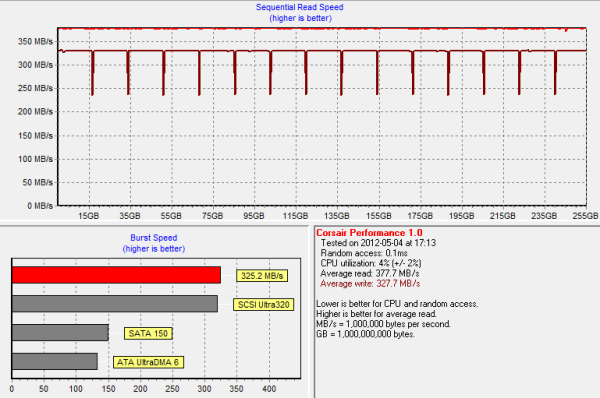600x398 pixels.
Task: Click the '195GB' x-axis label
Action: (x=461, y=216)
